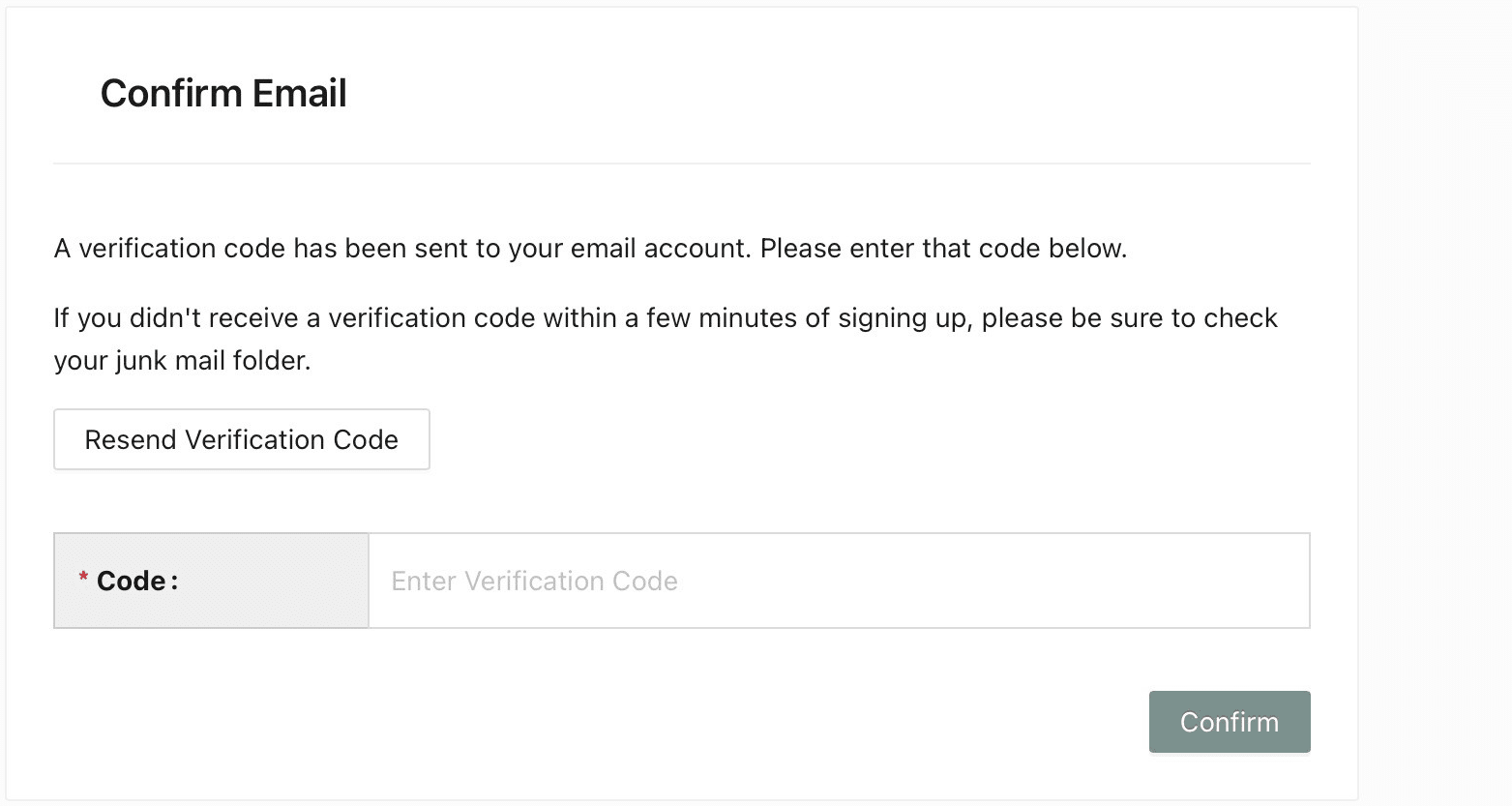Click the word "Email" in the heading
Image resolution: width=1512 pixels, height=806 pixels.
coord(299,94)
